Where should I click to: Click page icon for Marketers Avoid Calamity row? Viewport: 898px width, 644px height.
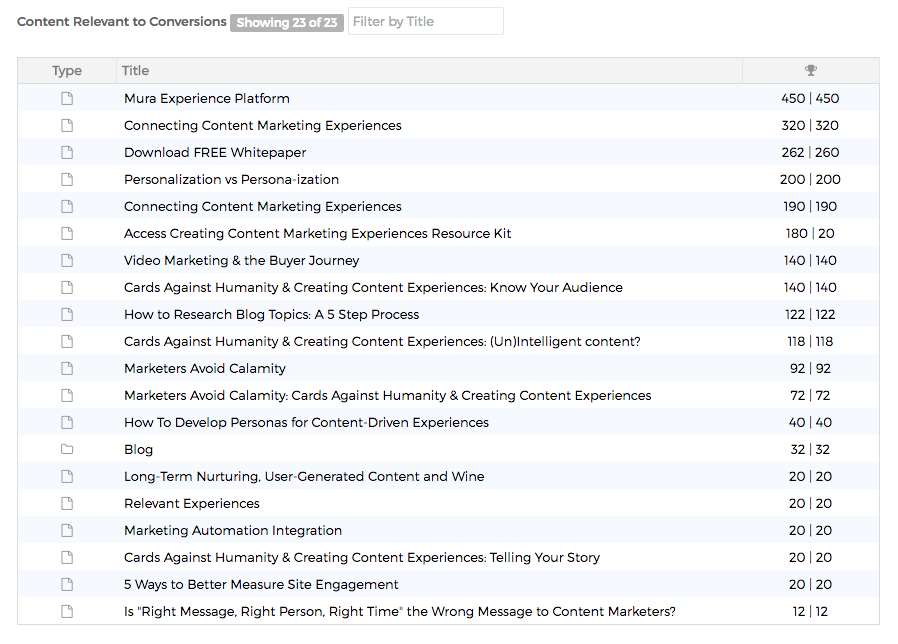coord(67,368)
